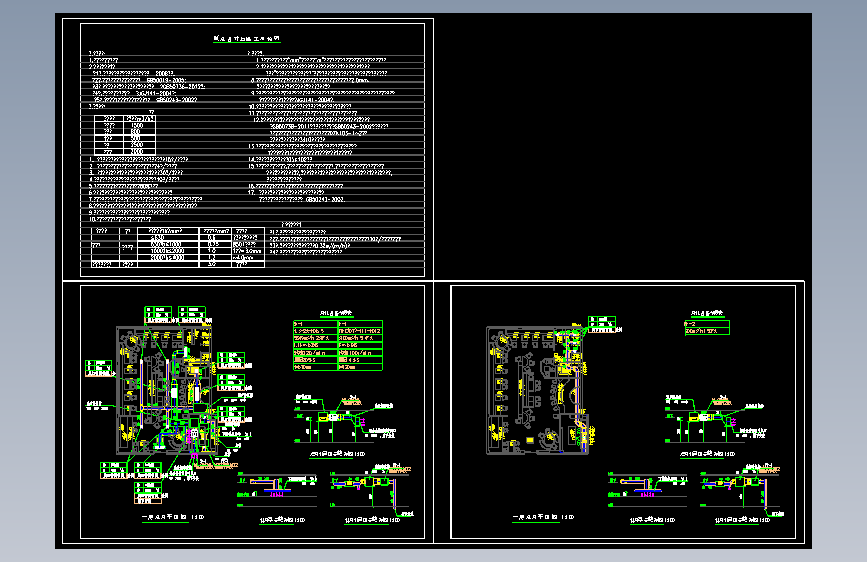Click the equipment table heading in right sheet

708,314
